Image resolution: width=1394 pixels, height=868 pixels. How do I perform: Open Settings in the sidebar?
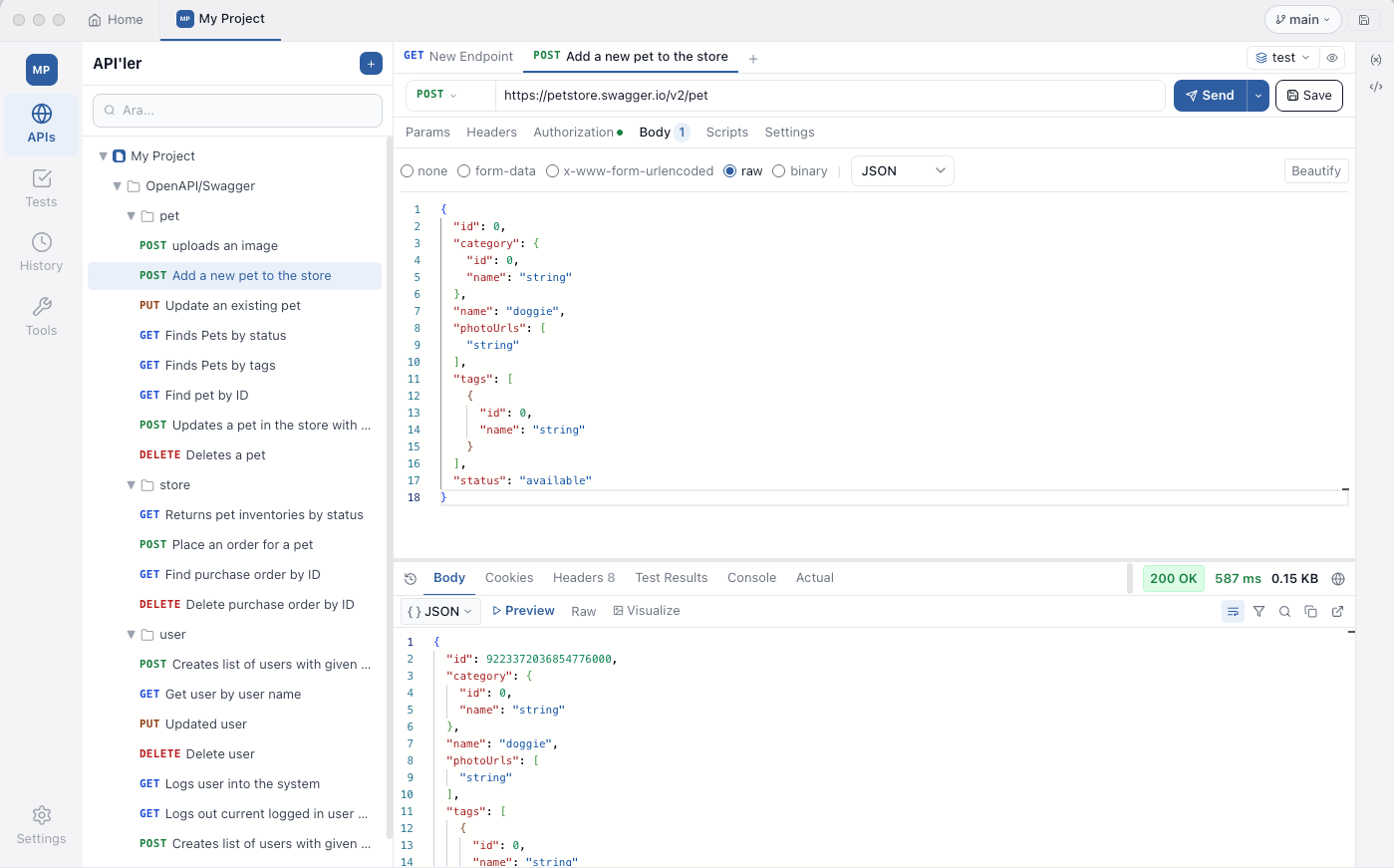(41, 825)
